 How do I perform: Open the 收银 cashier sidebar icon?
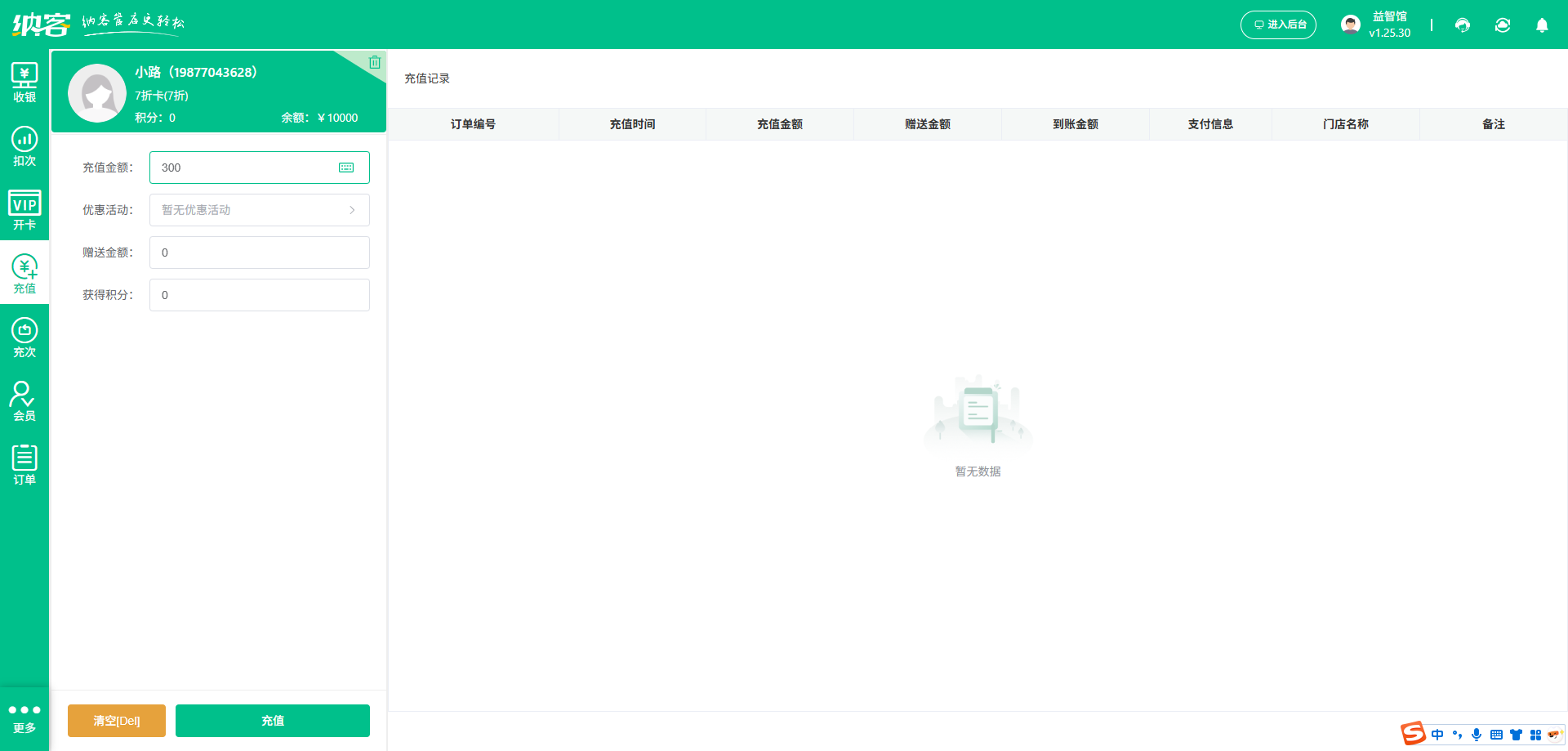24,83
